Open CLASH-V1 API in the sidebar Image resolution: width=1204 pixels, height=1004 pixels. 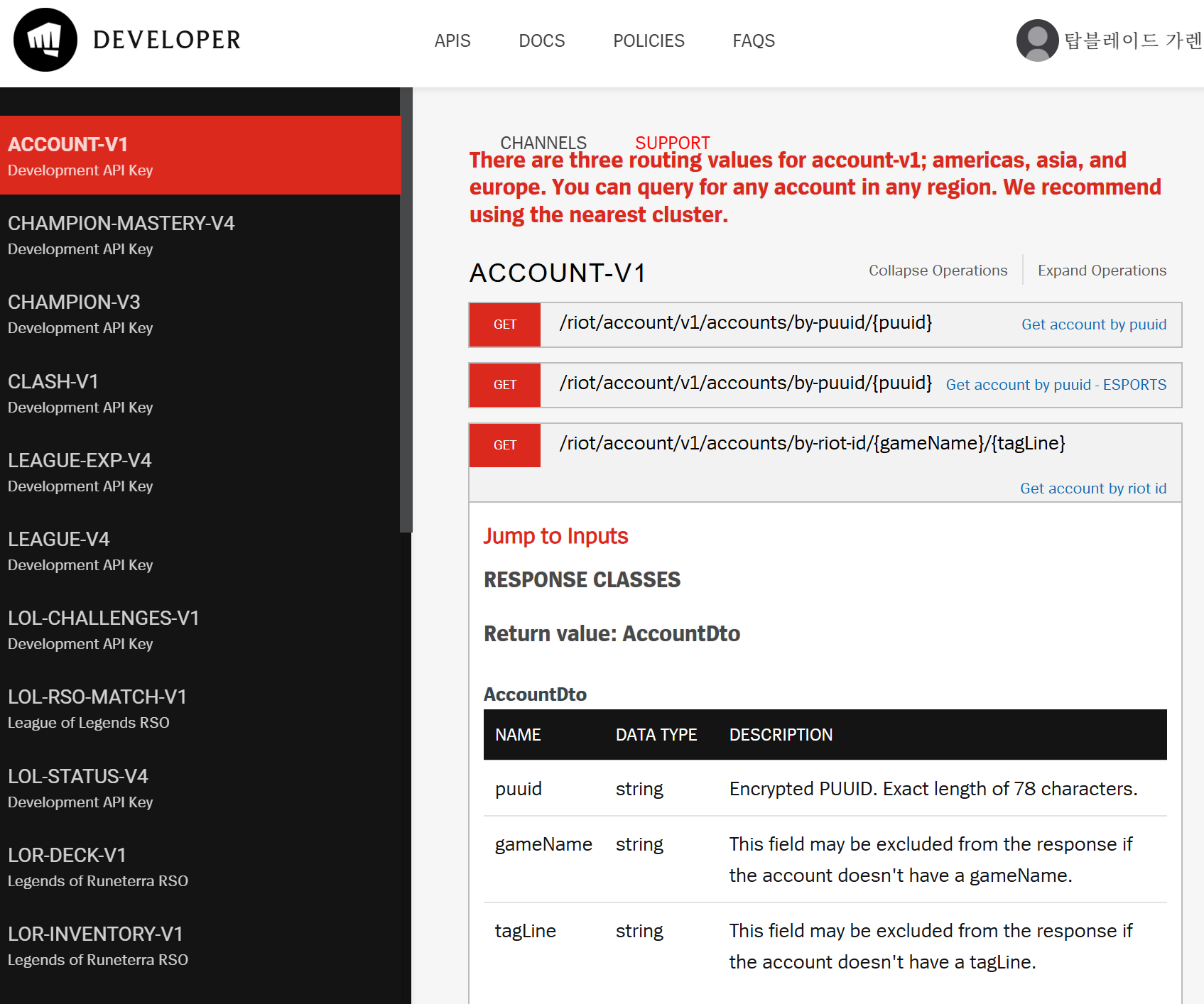coord(200,393)
